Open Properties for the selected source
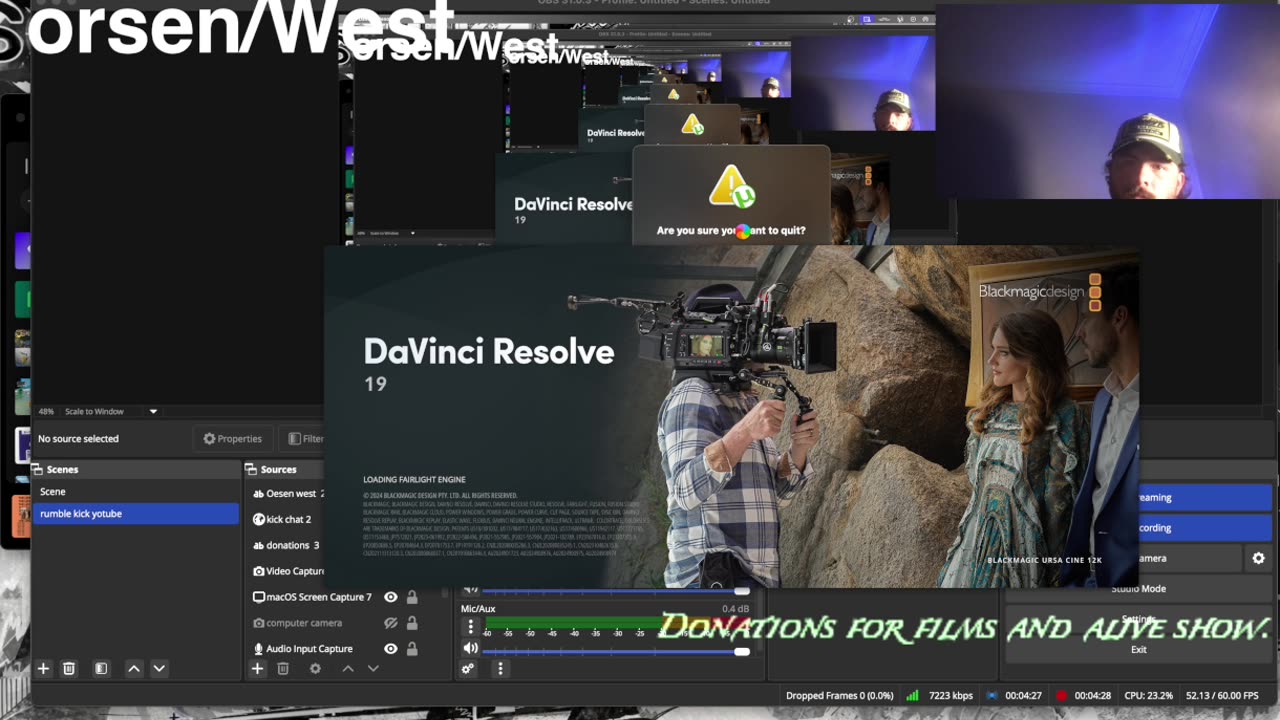Image resolution: width=1280 pixels, height=720 pixels. click(232, 438)
